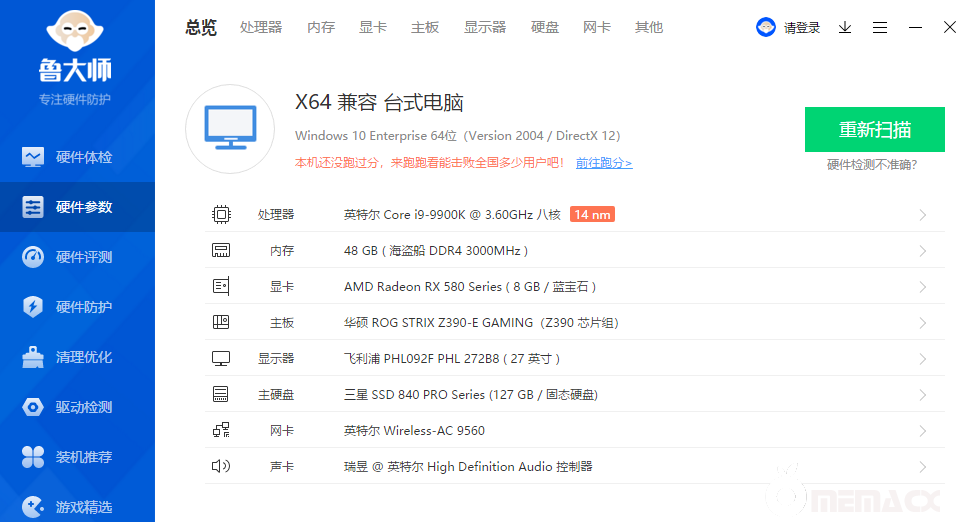
Task: Click the large computer monitor thumbnail
Action: click(230, 129)
